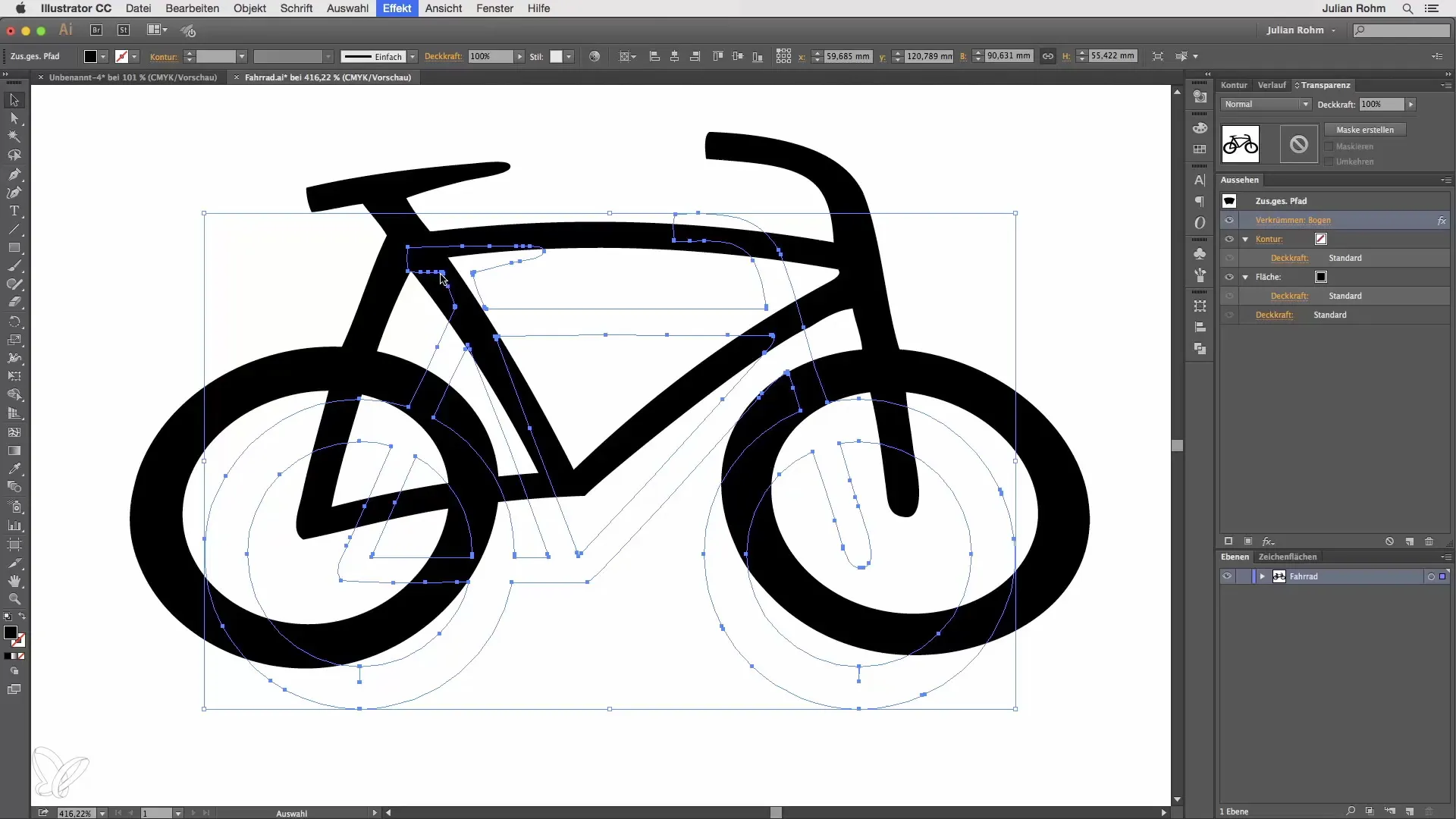Select the Hand tool
Viewport: 1456px width, 819px height.
[14, 581]
